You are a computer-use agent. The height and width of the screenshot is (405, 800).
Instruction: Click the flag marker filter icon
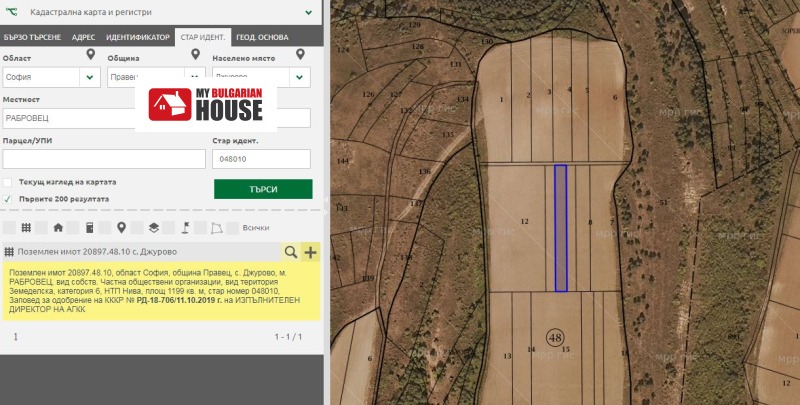pos(185,227)
